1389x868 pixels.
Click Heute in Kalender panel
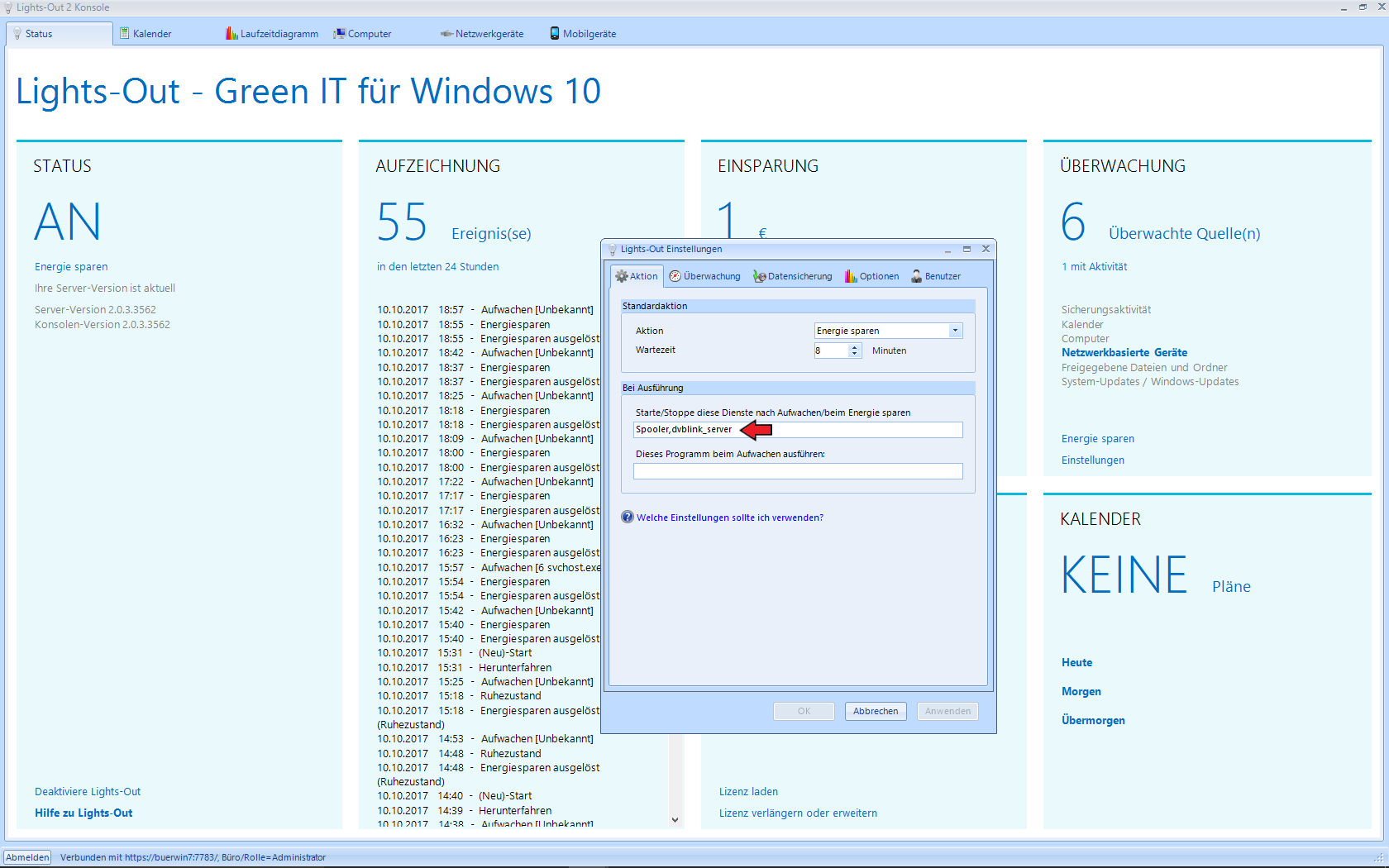pos(1076,663)
